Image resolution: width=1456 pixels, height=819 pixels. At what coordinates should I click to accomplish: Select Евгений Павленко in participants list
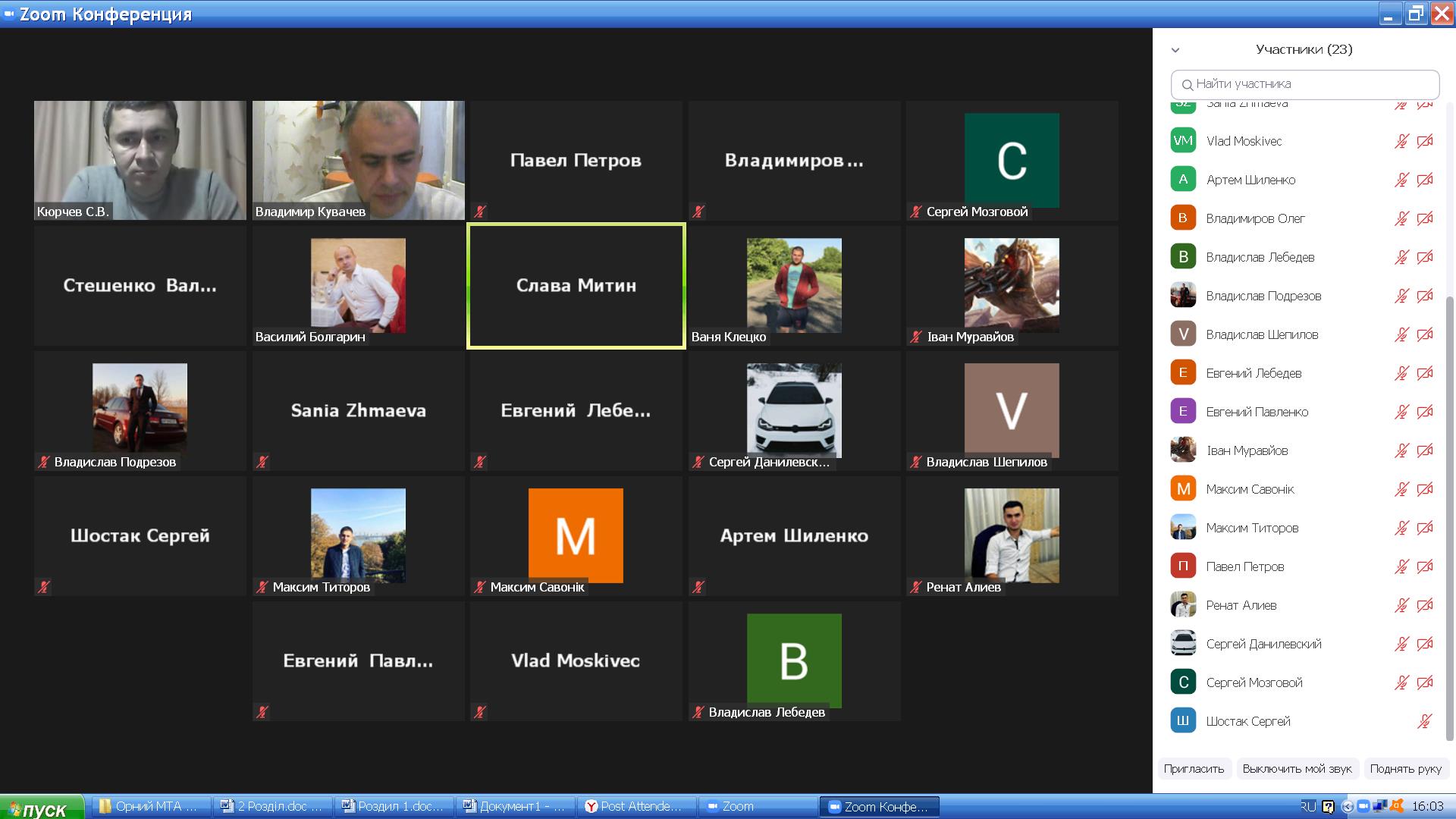[x=1257, y=412]
